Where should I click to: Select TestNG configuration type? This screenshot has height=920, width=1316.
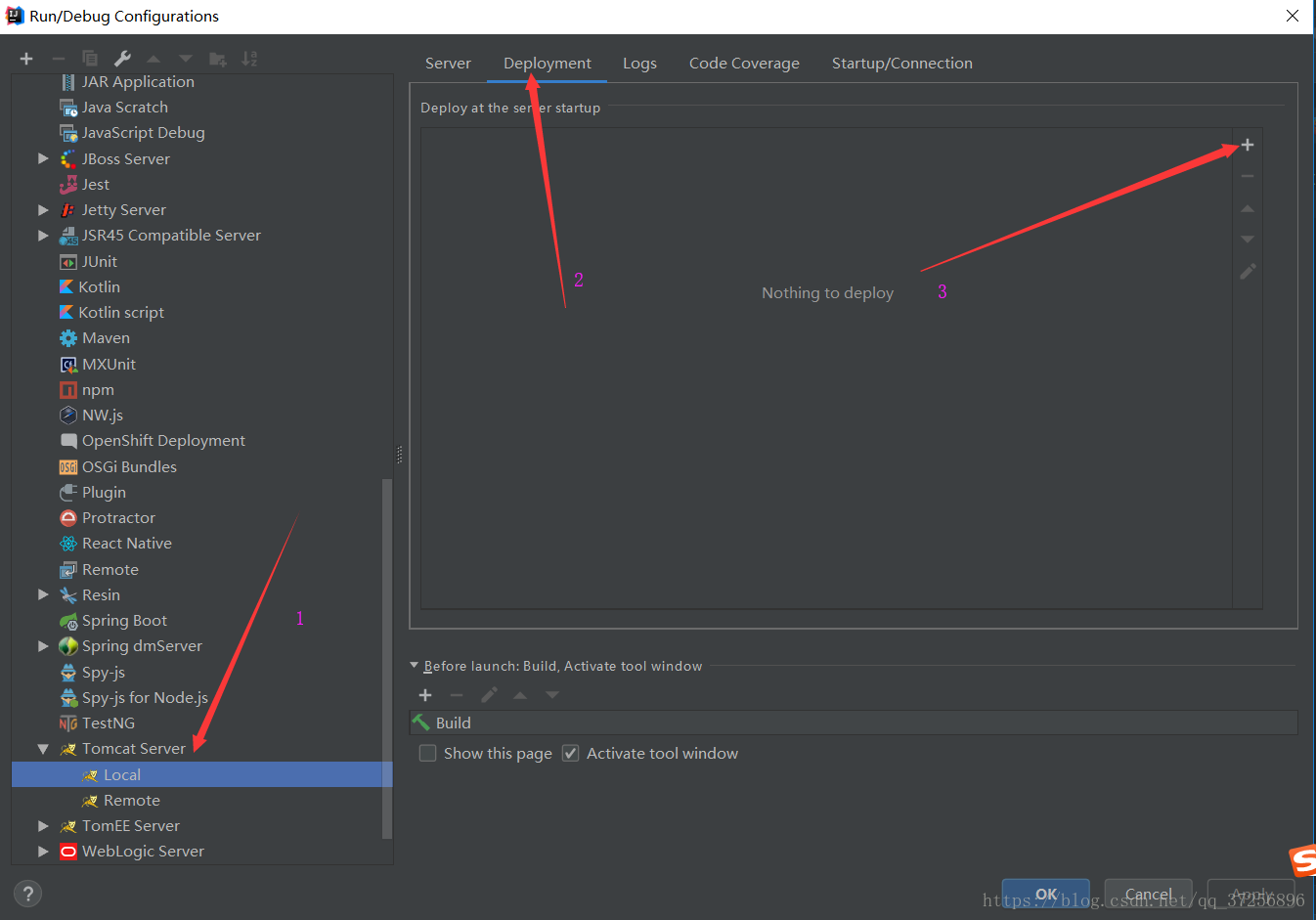coord(108,723)
